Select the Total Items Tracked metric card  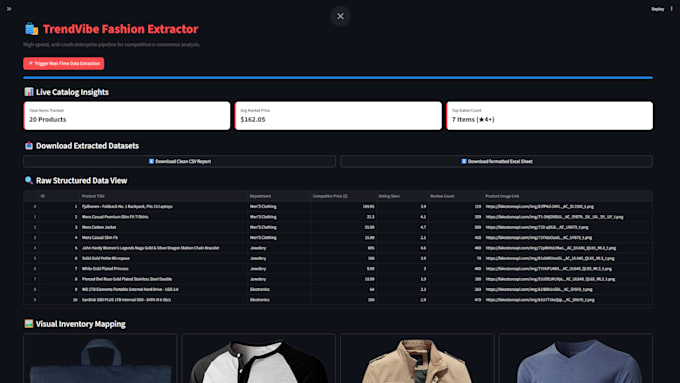127,116
